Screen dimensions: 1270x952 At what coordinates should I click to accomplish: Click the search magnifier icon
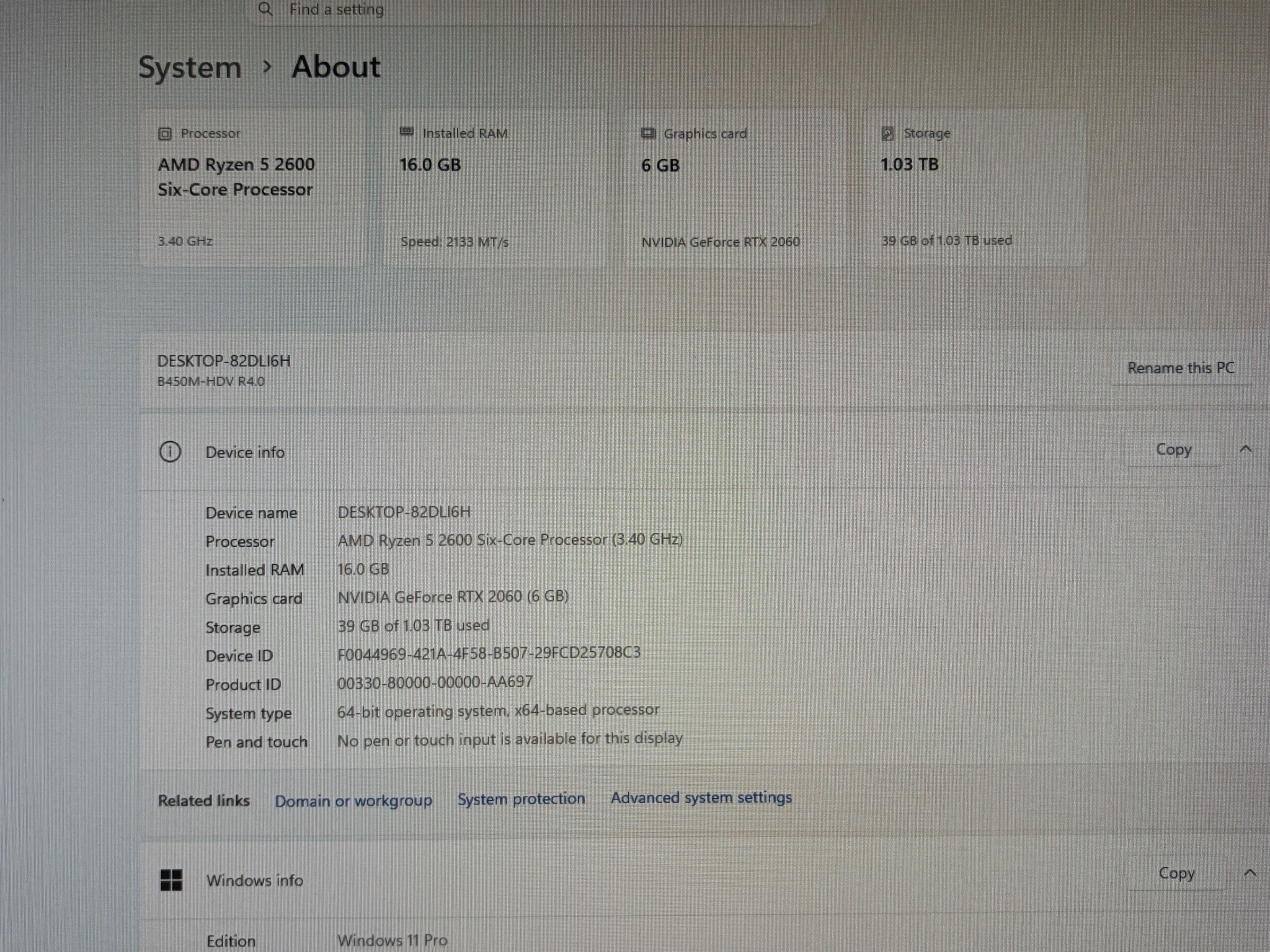[x=265, y=9]
